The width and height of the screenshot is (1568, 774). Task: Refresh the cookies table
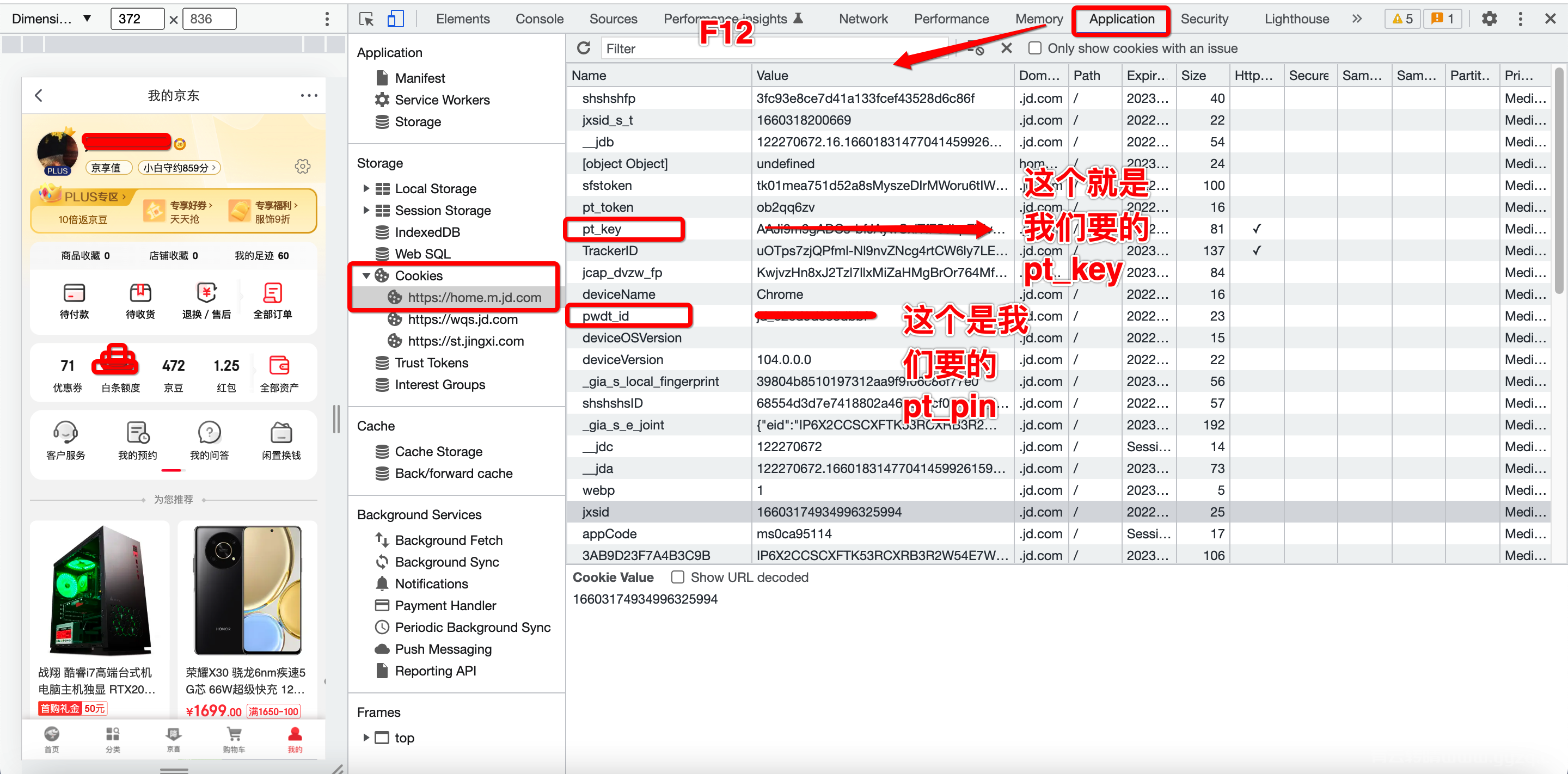click(x=583, y=48)
